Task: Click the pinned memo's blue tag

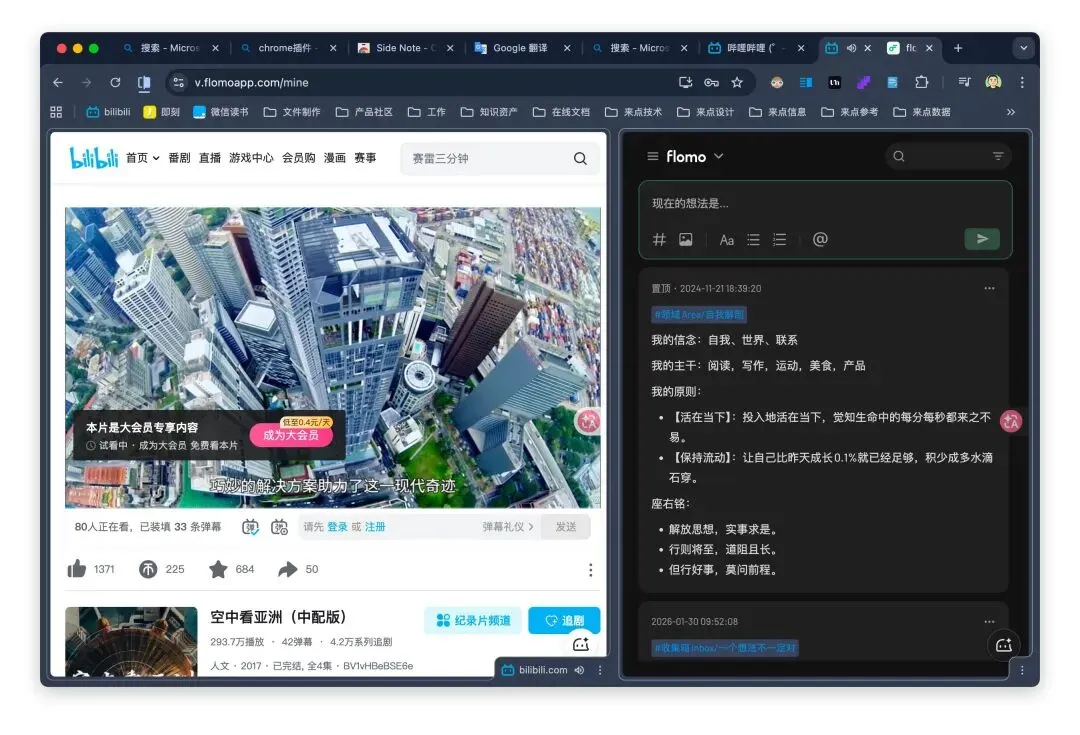Action: click(699, 315)
